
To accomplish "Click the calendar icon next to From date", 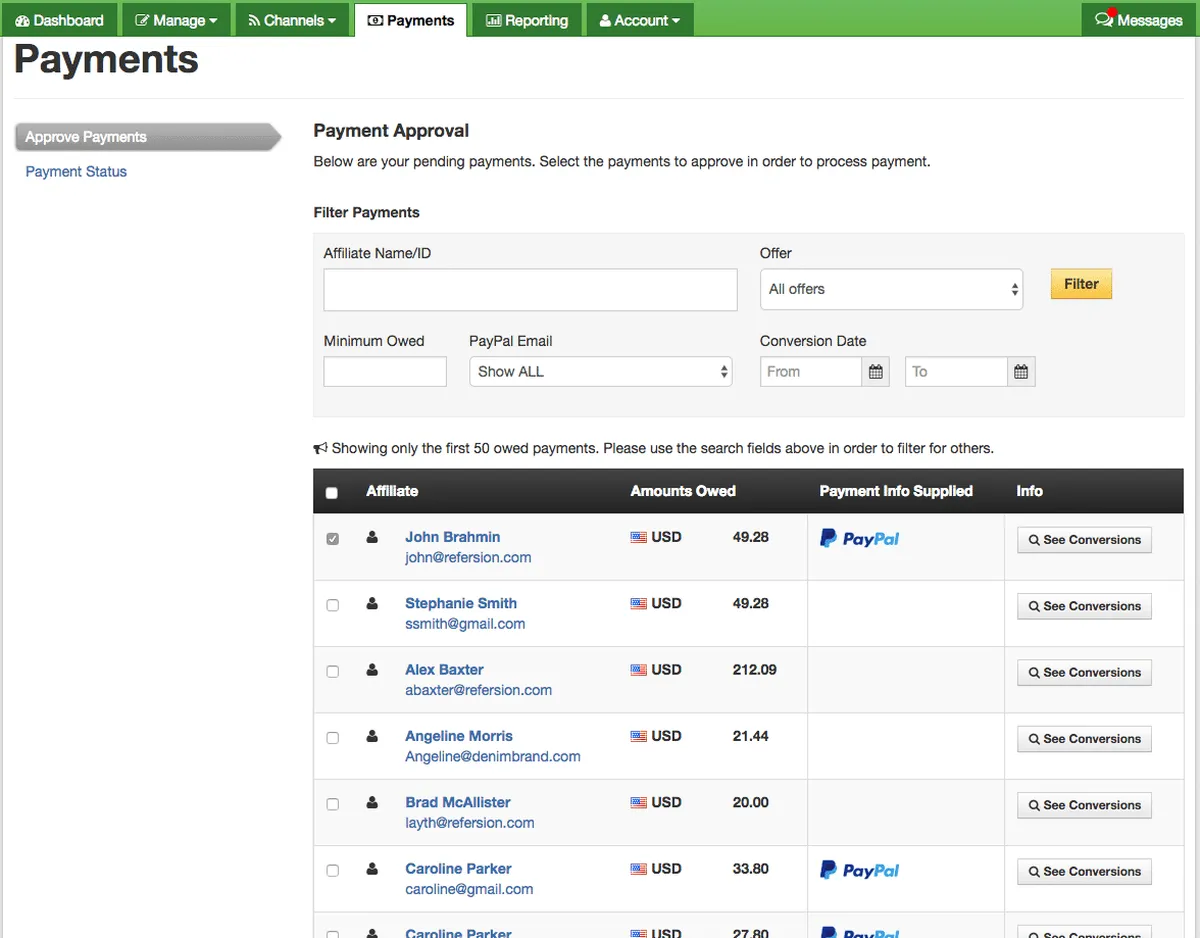I will pyautogui.click(x=875, y=372).
